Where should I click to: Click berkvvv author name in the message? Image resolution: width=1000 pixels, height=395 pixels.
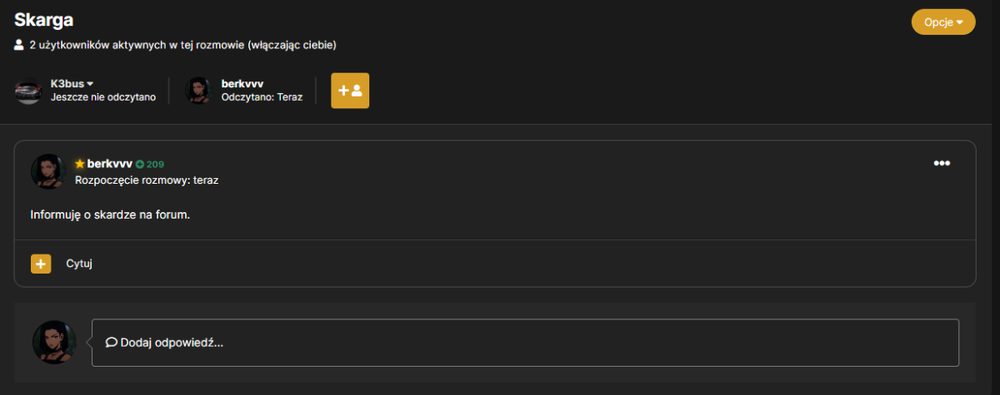click(110, 164)
